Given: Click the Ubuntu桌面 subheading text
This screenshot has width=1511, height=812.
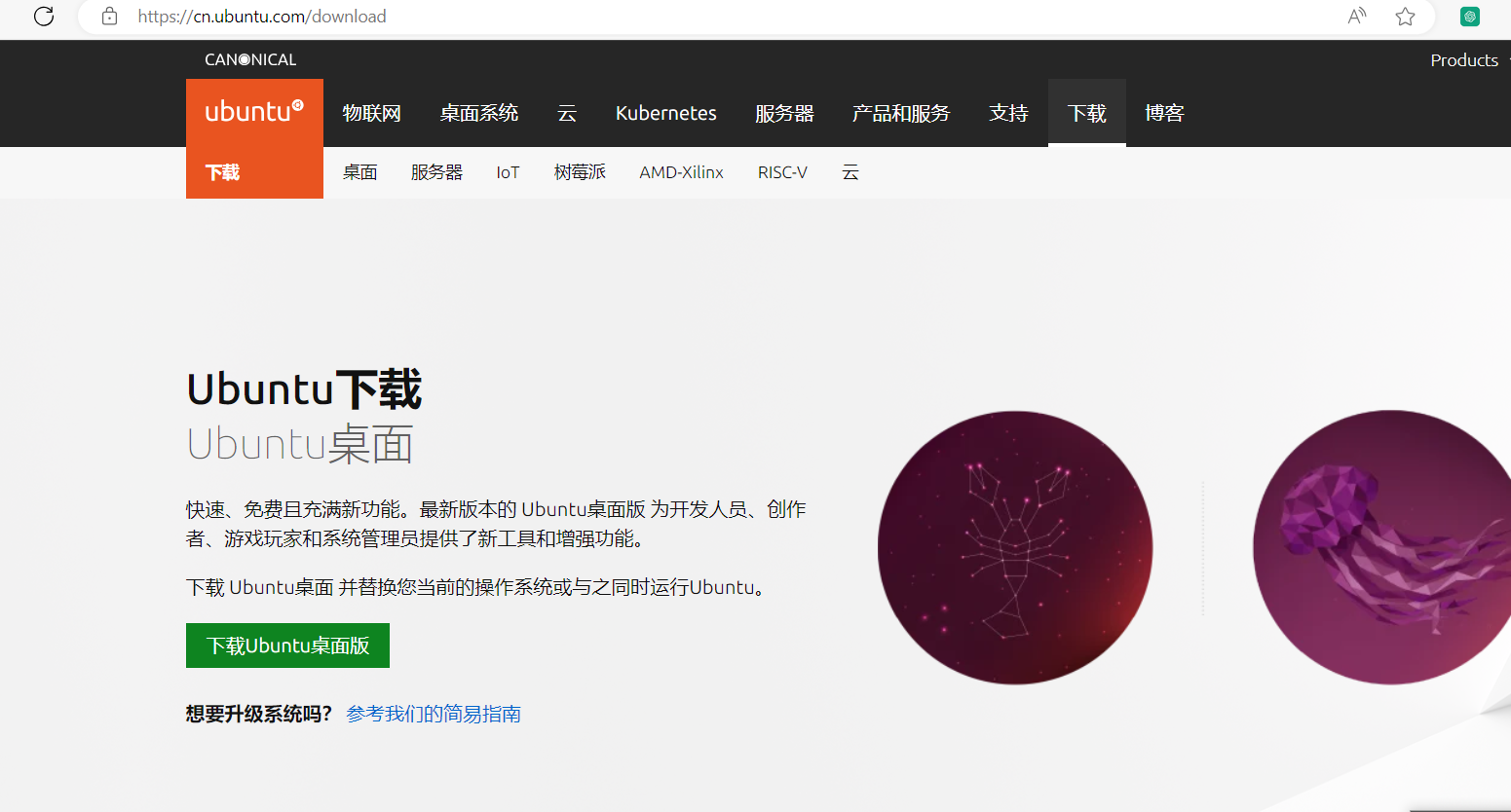Looking at the screenshot, I should pos(300,444).
